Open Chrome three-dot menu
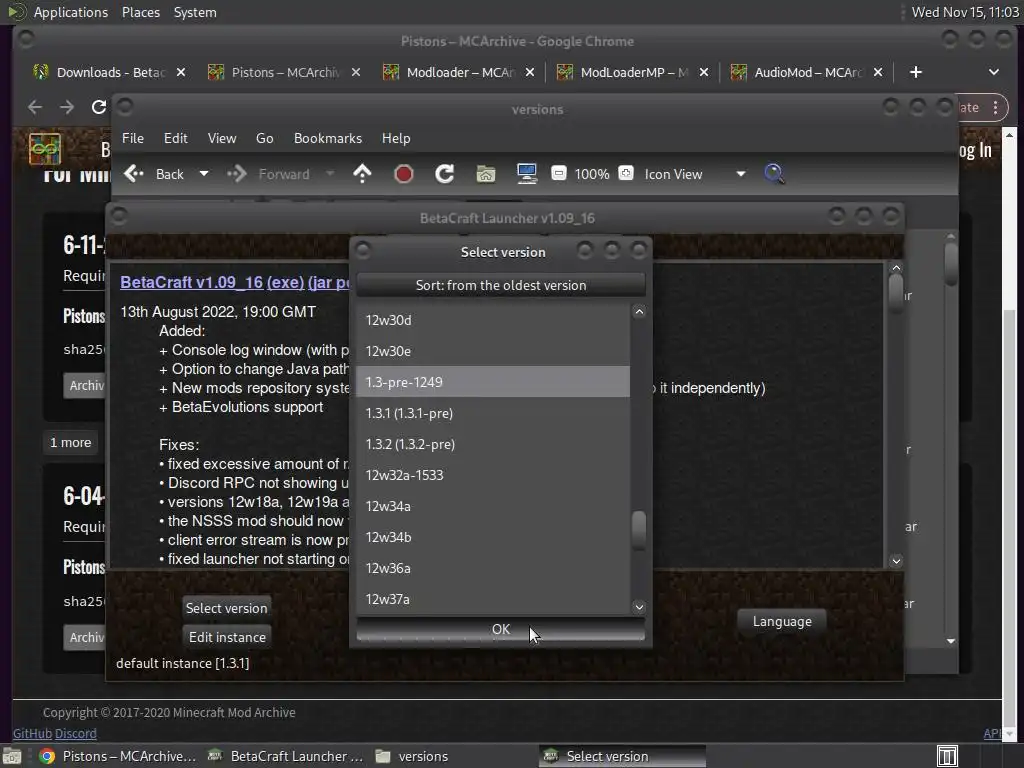1024x768 pixels. coord(995,108)
